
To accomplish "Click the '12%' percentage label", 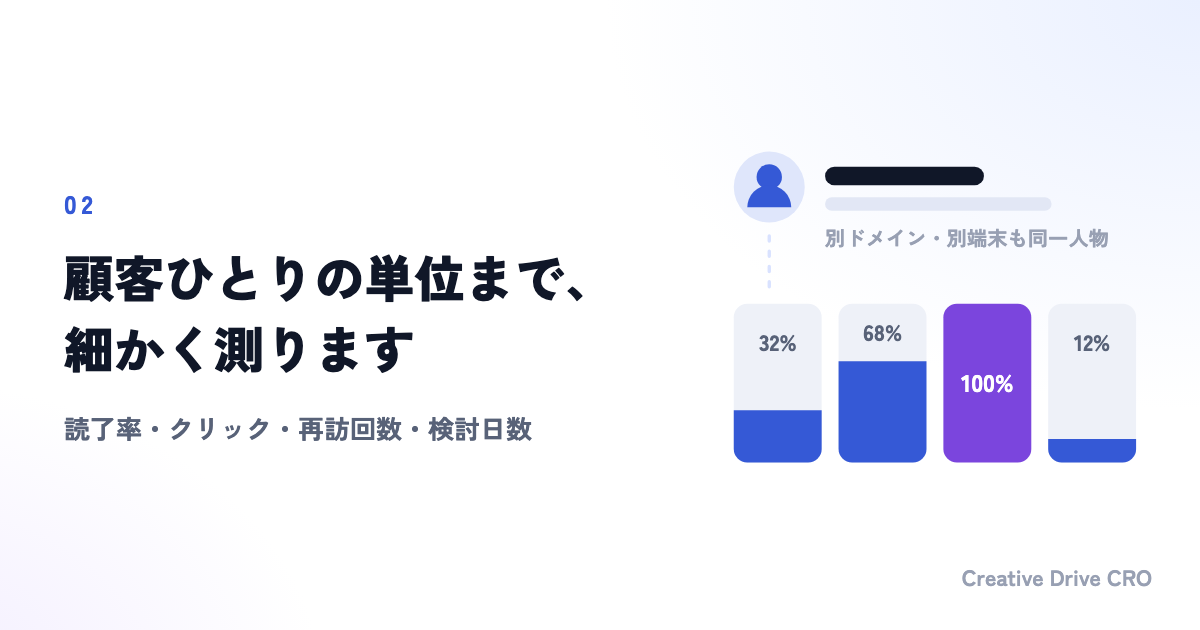I will click(x=1092, y=344).
